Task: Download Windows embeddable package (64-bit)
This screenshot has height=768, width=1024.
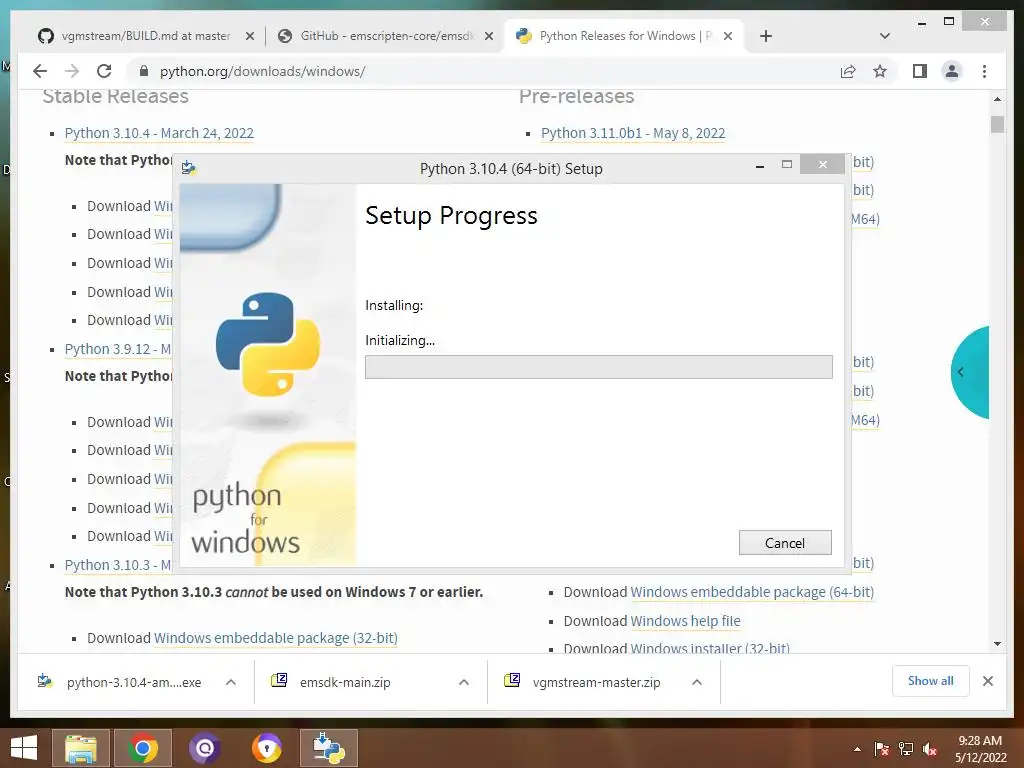Action: point(752,592)
